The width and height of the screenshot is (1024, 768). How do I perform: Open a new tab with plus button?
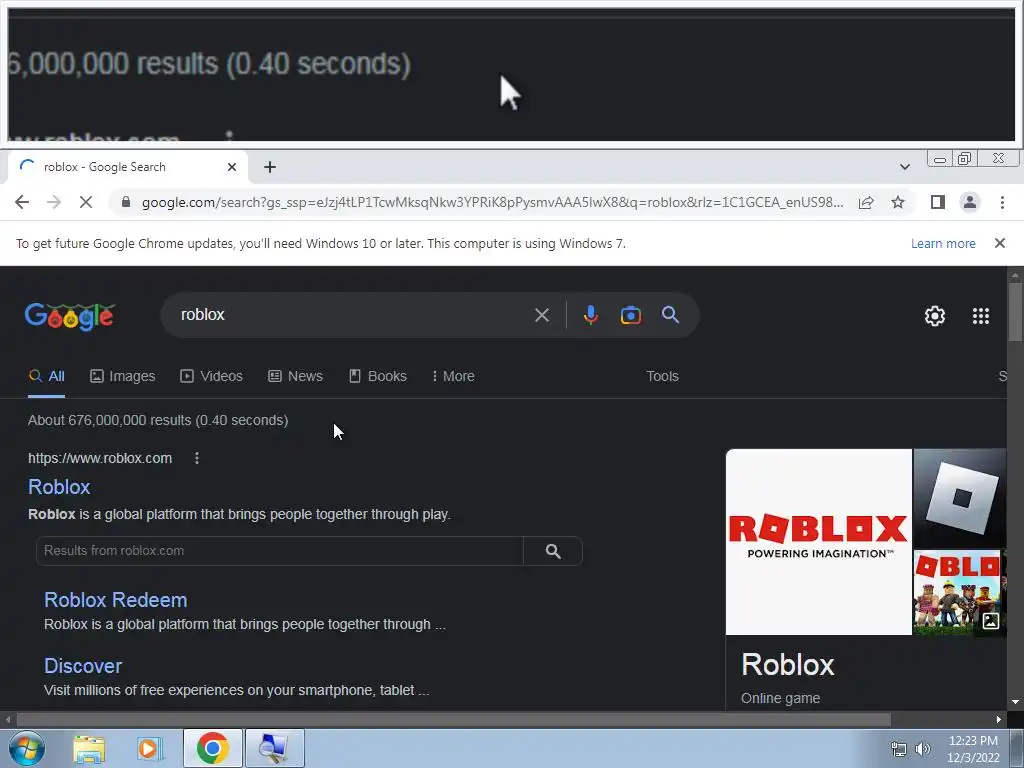[x=270, y=167]
